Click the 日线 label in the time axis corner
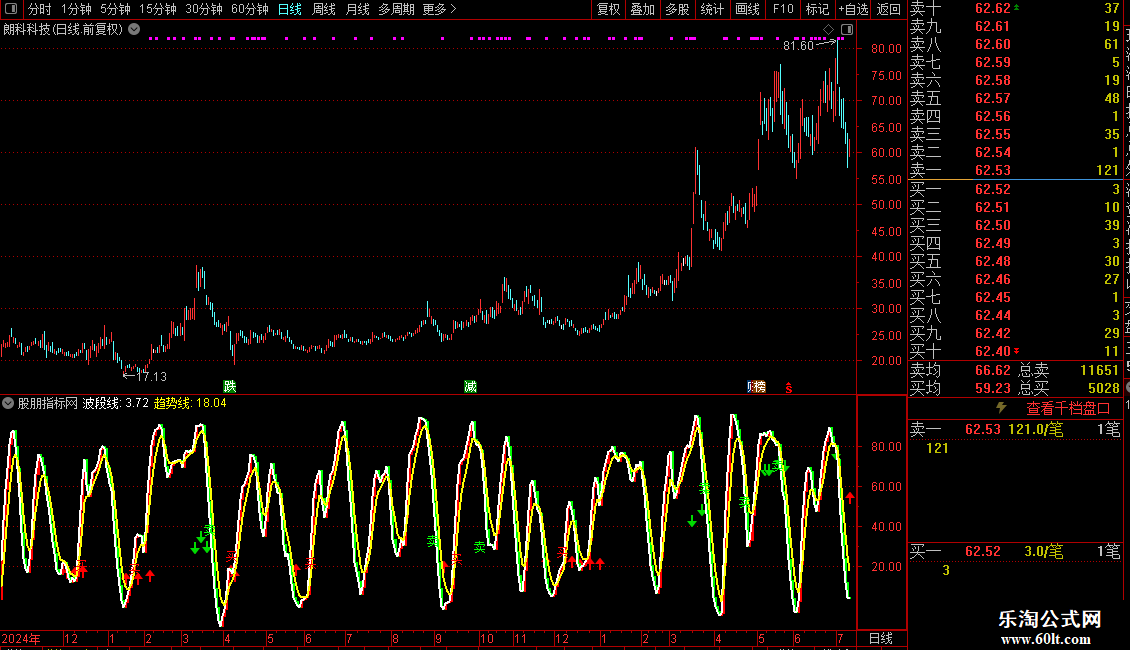 (x=881, y=638)
